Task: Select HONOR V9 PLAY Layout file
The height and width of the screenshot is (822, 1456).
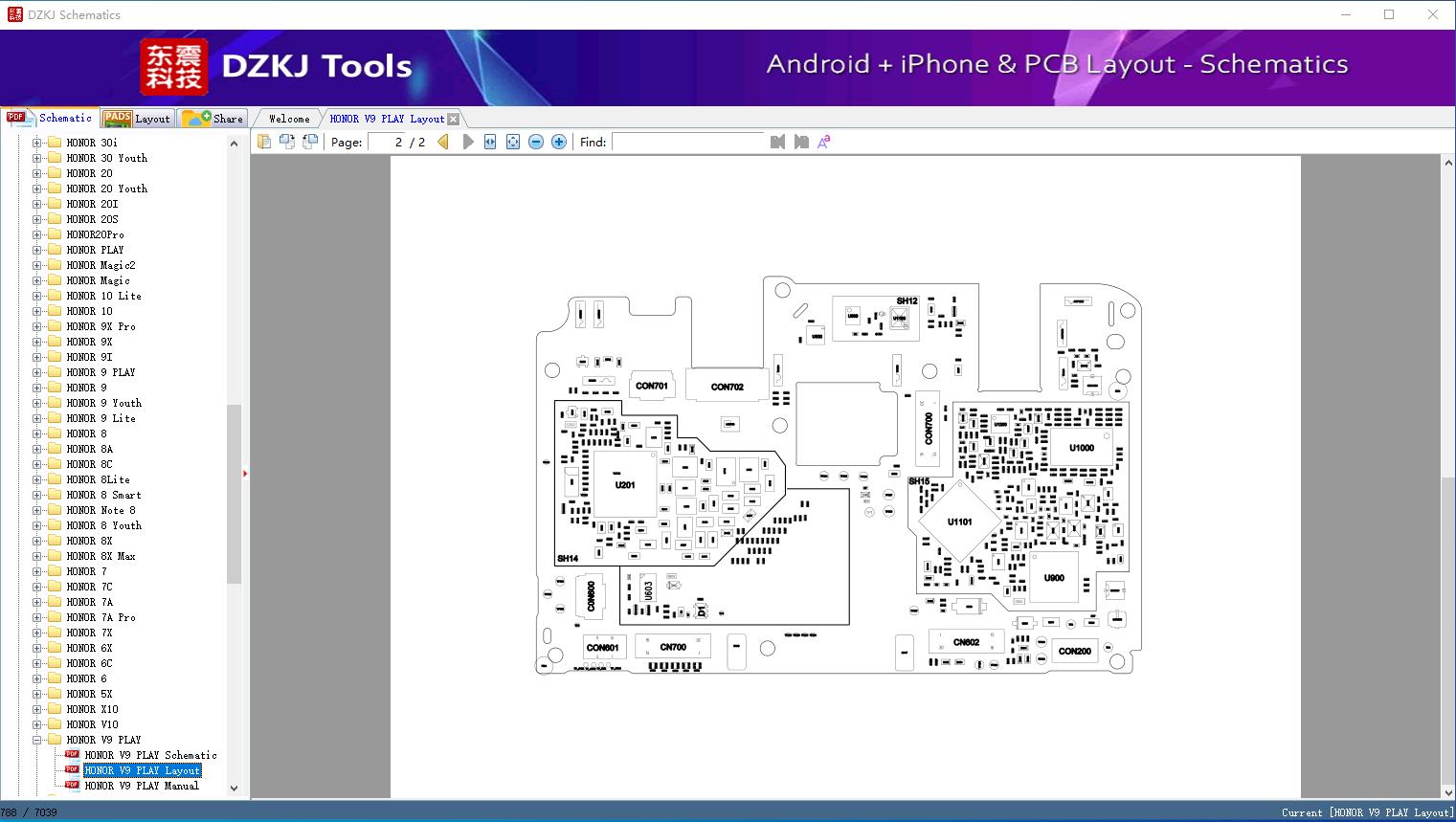Action: coord(142,770)
